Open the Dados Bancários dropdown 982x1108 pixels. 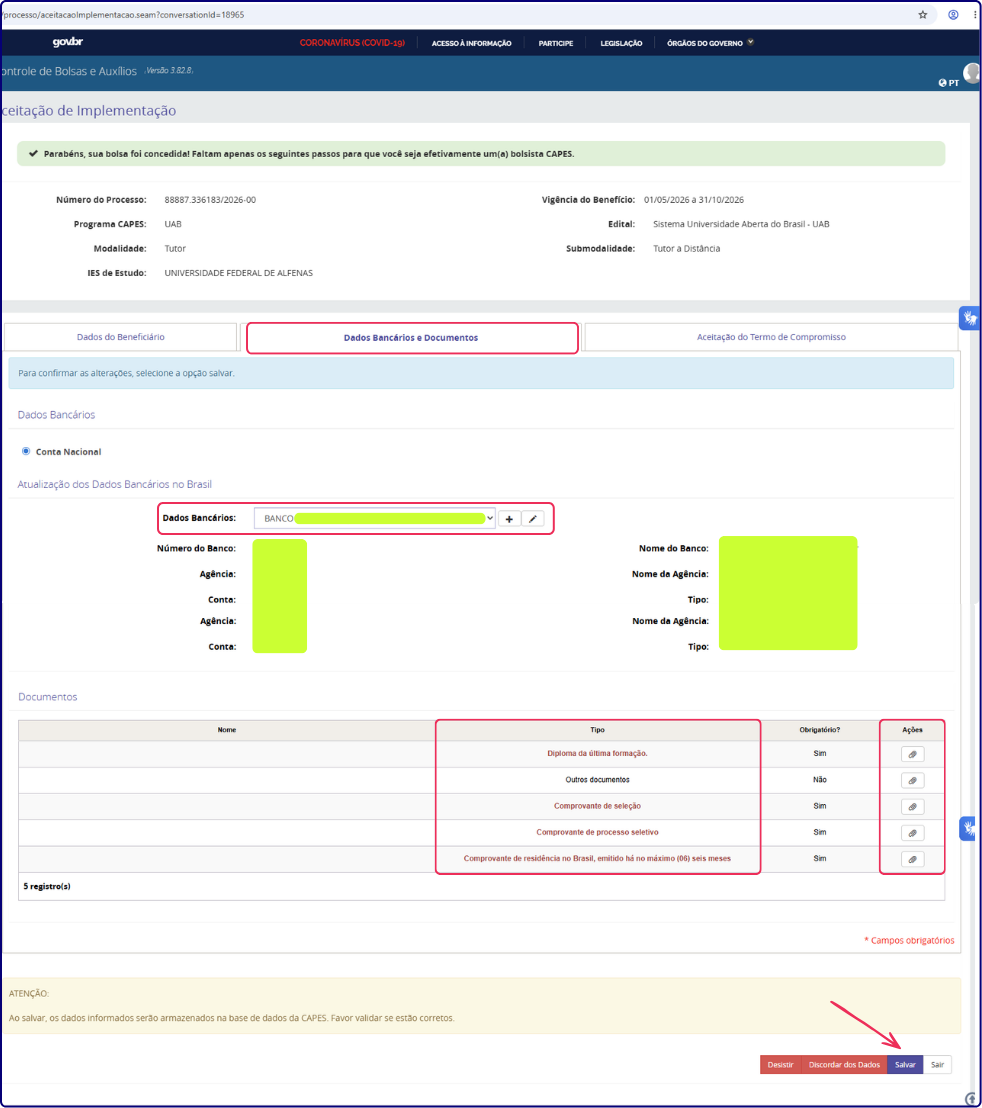tap(374, 519)
